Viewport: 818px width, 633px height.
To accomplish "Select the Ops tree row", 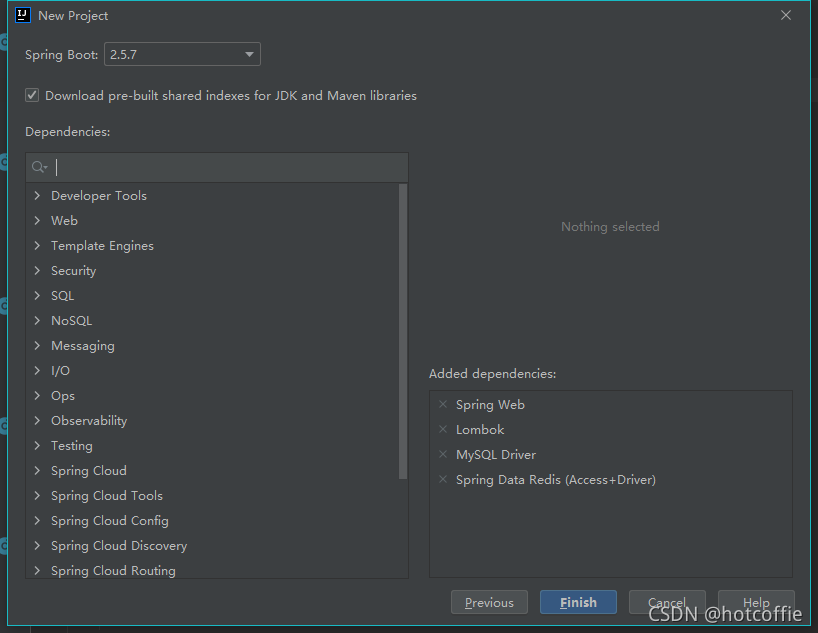I will pos(212,396).
